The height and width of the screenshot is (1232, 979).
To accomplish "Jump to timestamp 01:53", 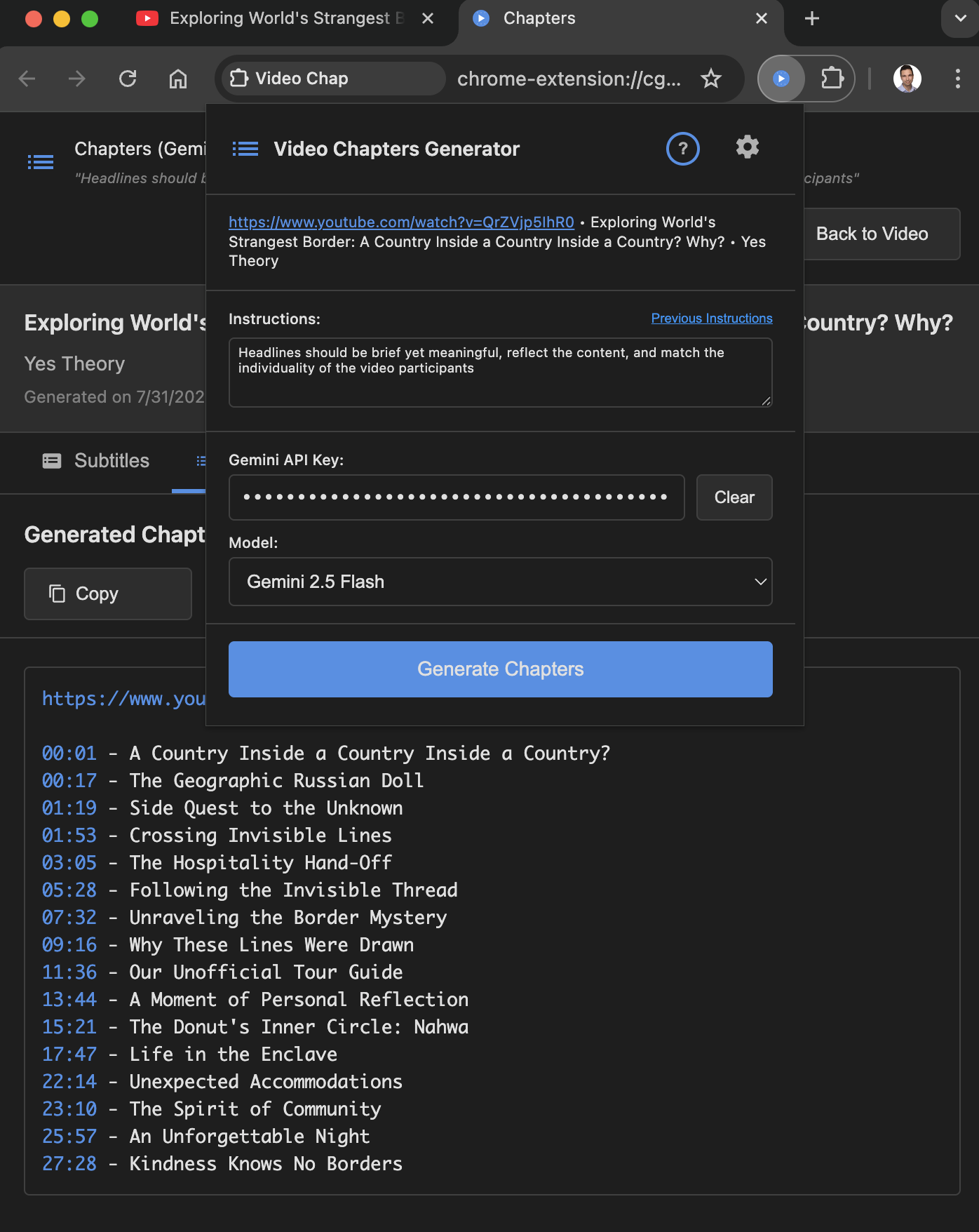I will tap(69, 836).
